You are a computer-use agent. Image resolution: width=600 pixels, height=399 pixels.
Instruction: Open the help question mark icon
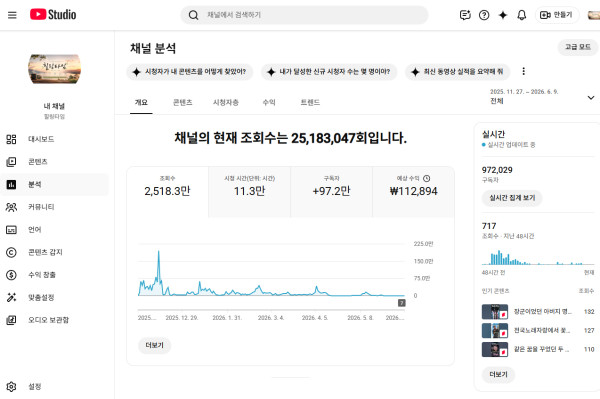point(484,15)
